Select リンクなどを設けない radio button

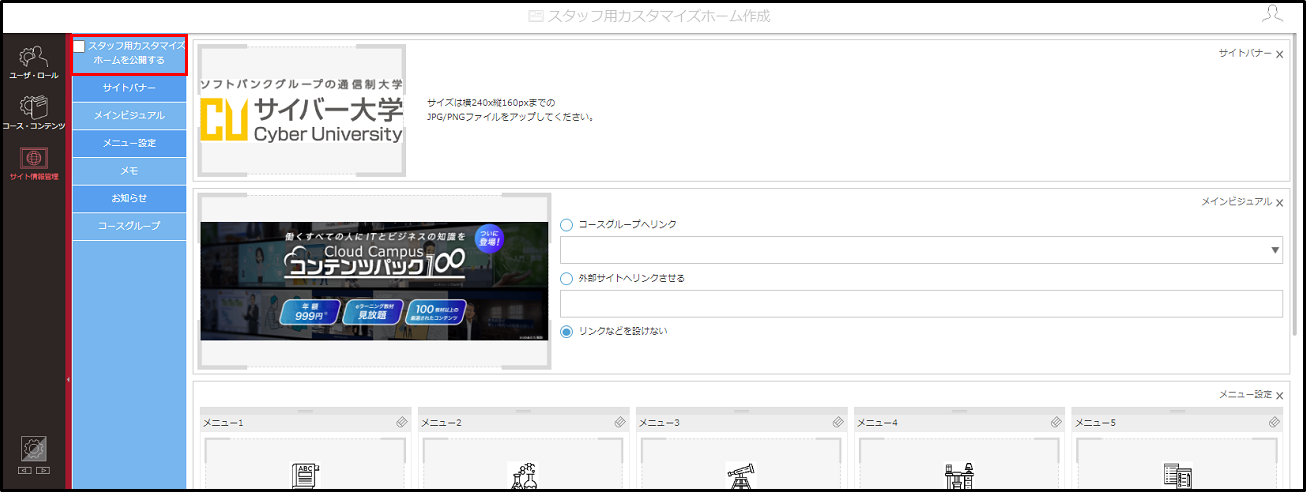(x=567, y=332)
